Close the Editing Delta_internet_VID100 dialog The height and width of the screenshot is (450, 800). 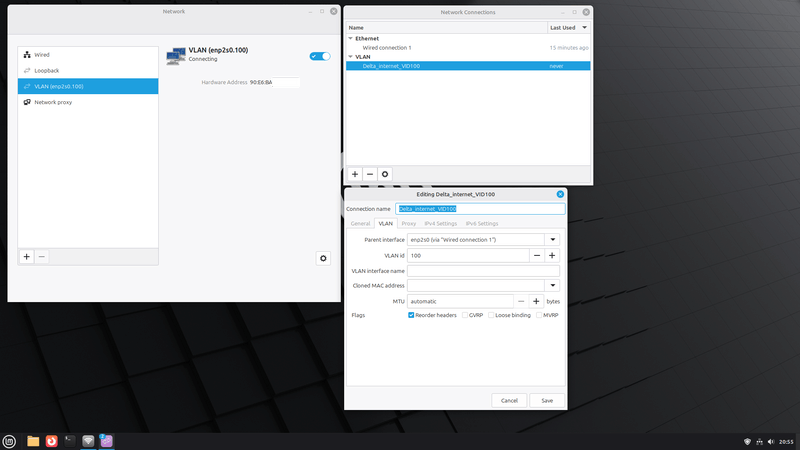(x=560, y=194)
